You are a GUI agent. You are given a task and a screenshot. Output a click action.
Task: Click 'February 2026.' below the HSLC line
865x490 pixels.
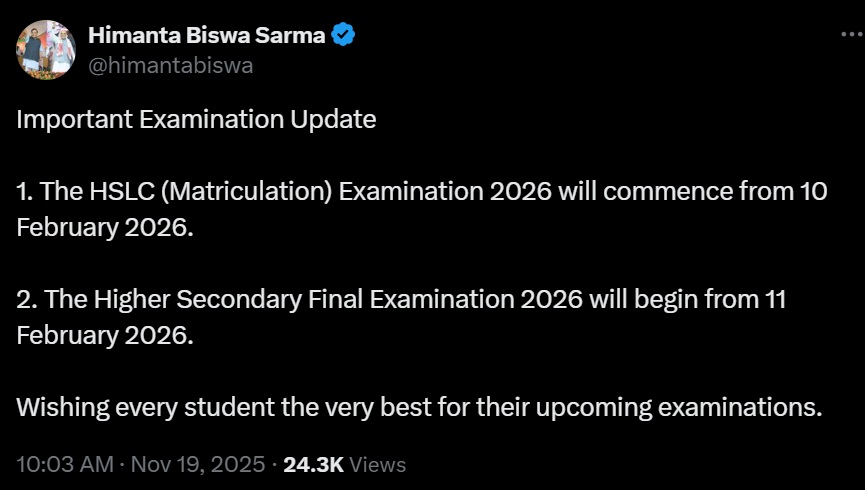103,226
